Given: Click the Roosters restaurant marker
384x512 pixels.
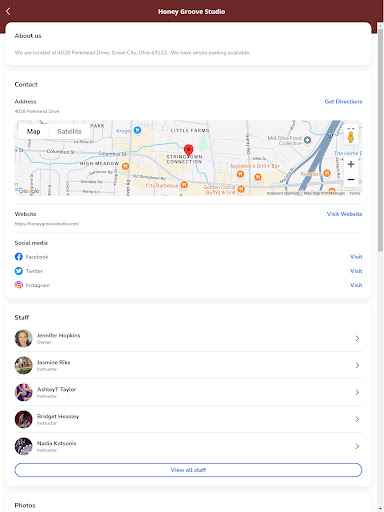Looking at the screenshot, I should (x=327, y=173).
